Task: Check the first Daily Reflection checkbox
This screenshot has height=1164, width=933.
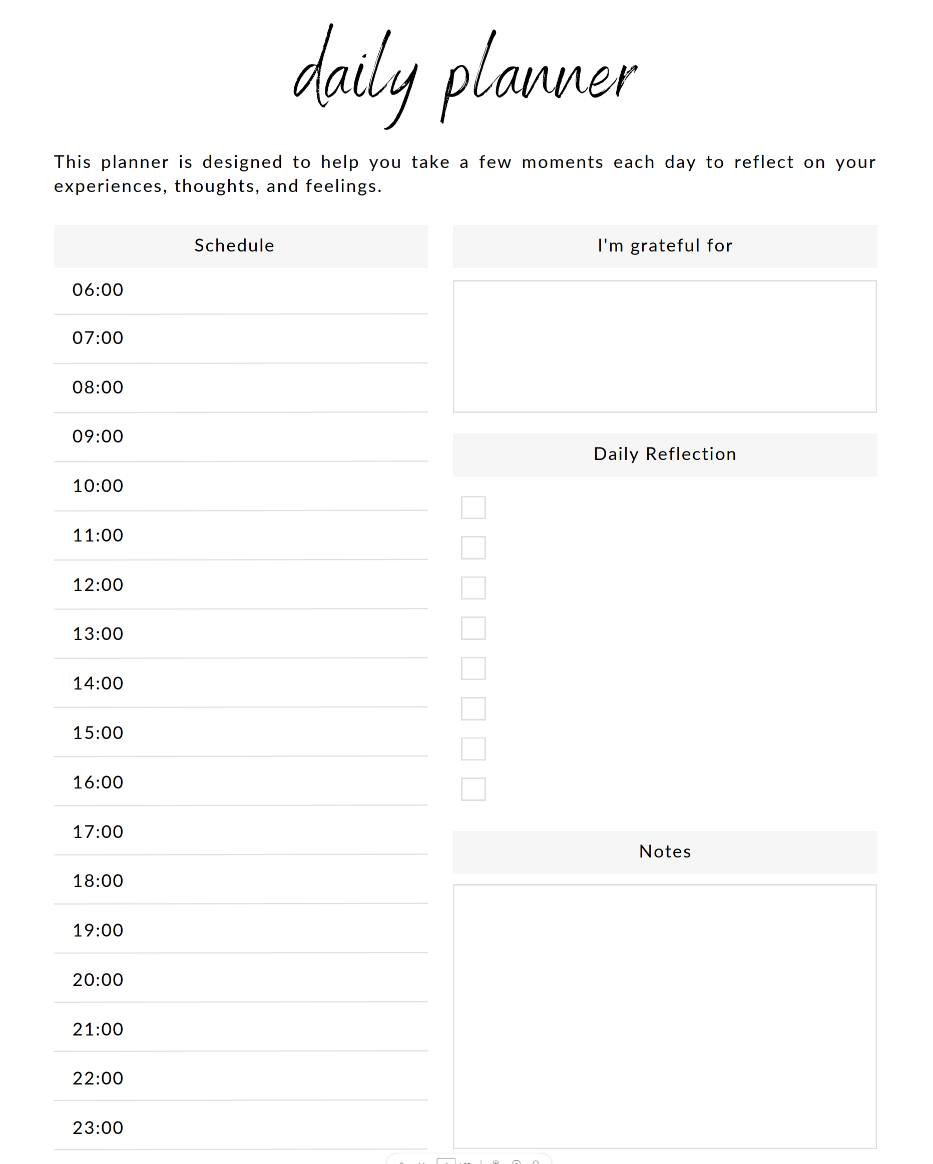Action: pos(473,508)
